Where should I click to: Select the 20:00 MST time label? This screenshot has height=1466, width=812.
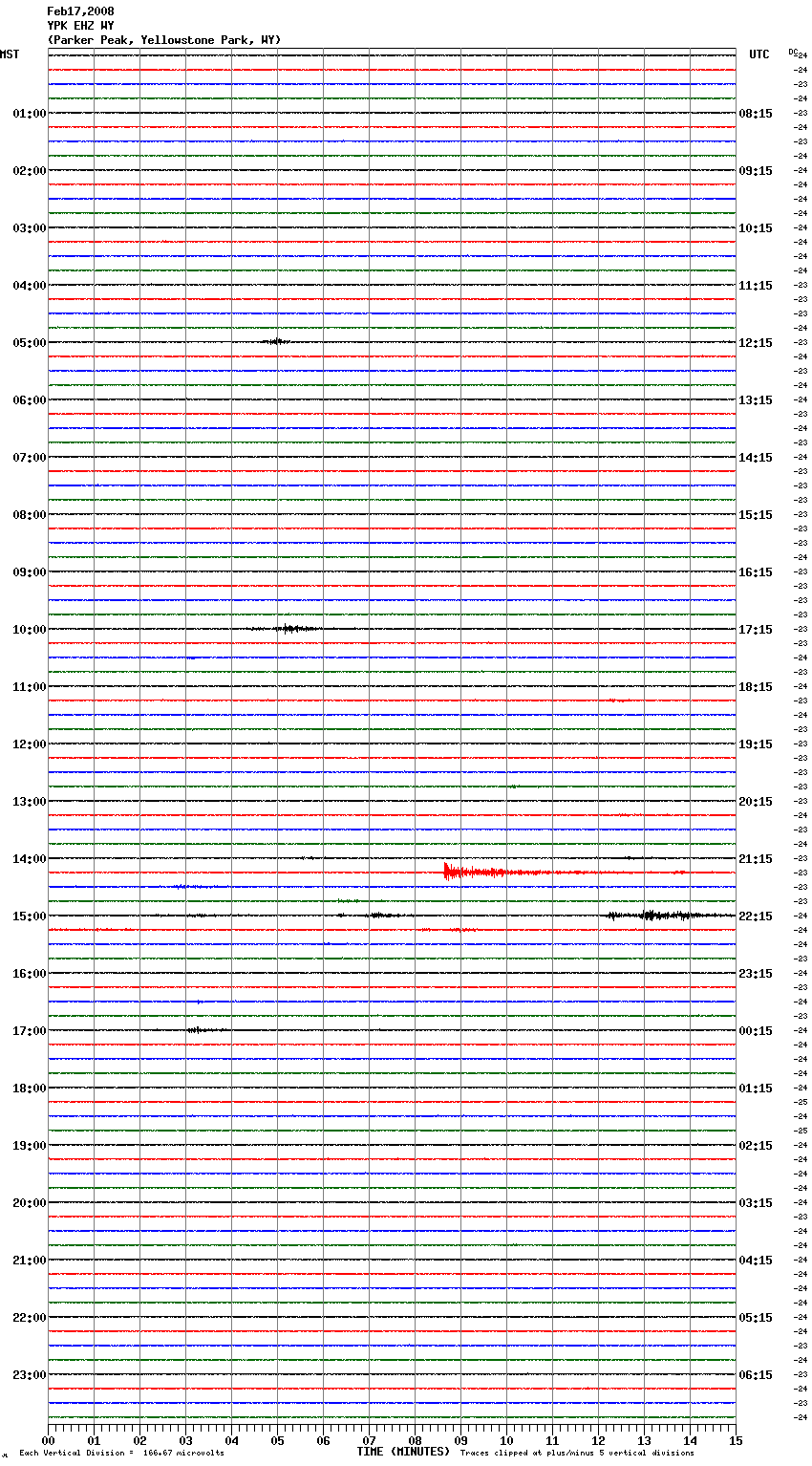tap(30, 1203)
